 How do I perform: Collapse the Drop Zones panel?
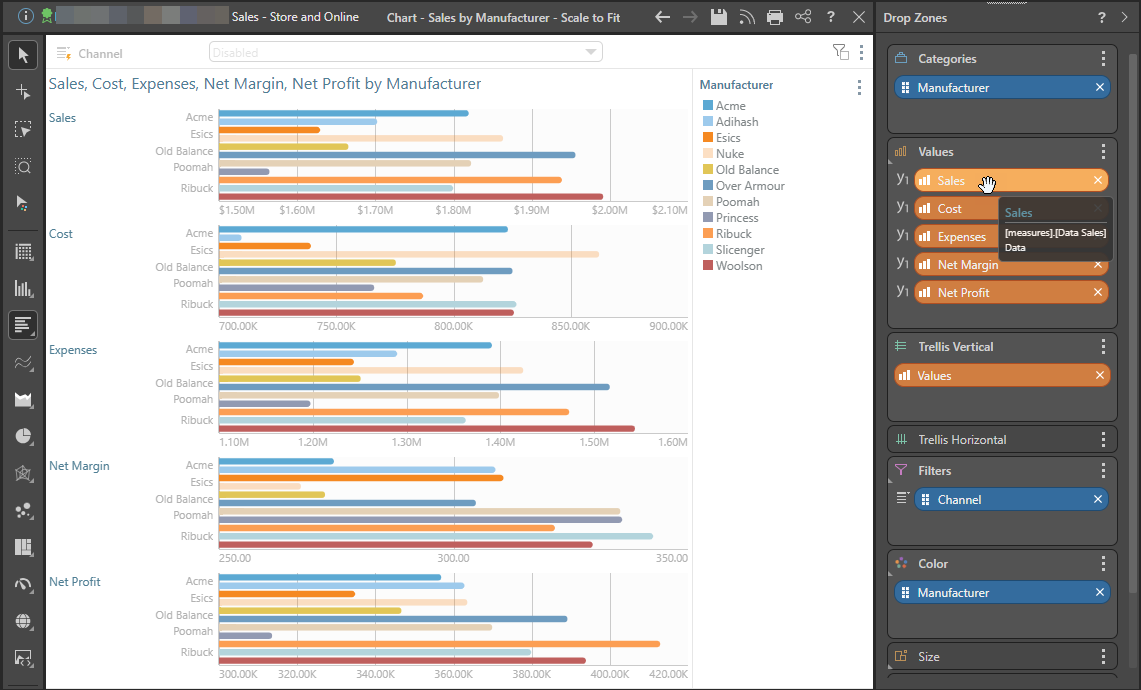tap(1124, 18)
